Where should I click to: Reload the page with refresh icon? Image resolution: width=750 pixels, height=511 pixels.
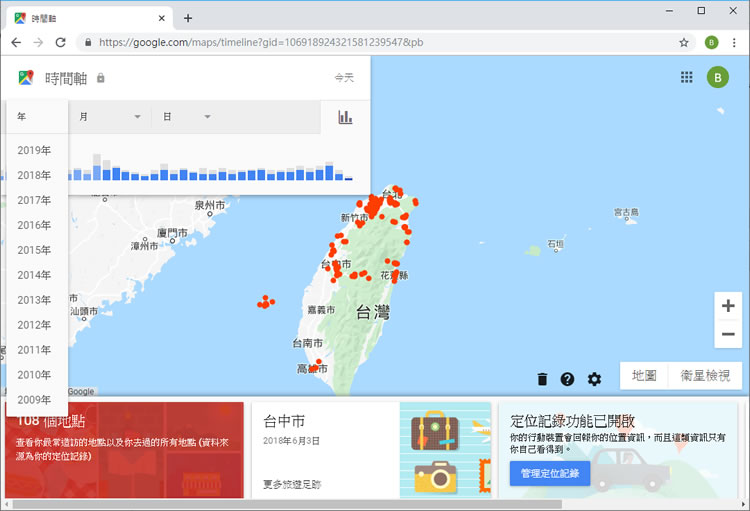tap(61, 43)
